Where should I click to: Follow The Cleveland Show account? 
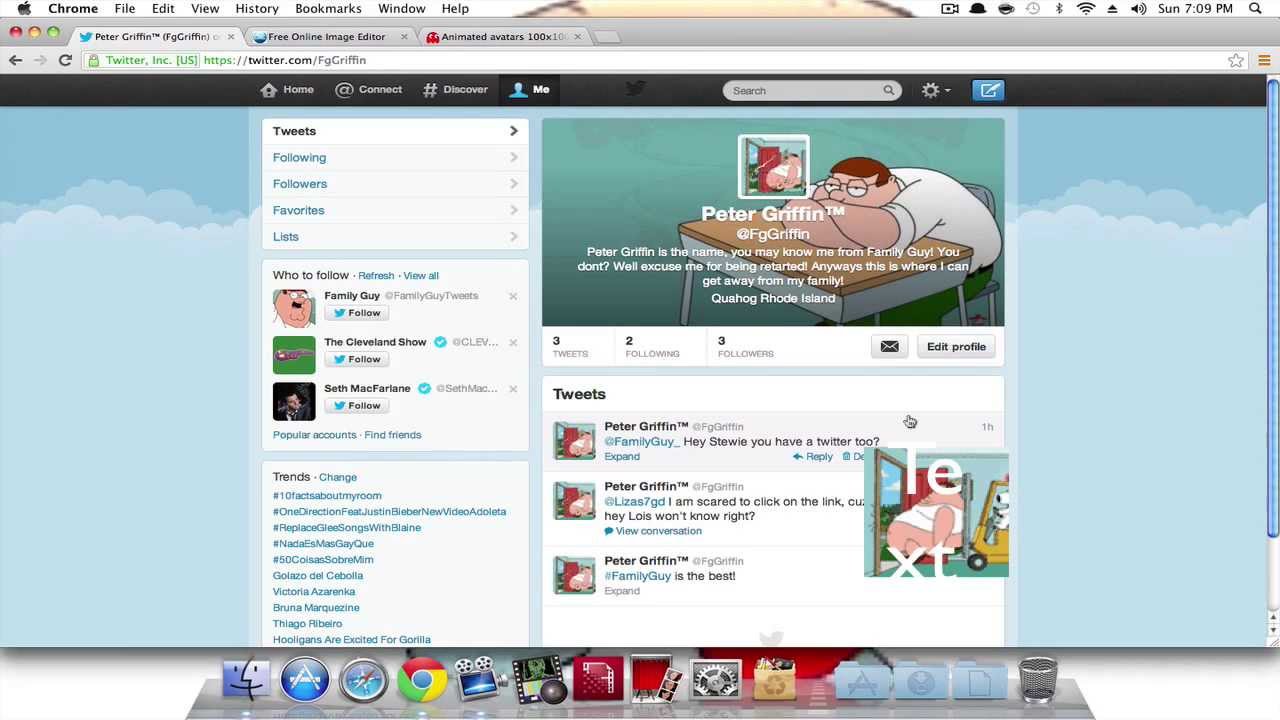pos(356,359)
